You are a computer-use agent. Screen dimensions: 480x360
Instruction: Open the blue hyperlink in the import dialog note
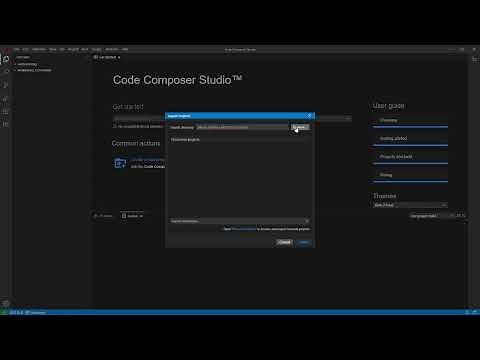[244, 229]
